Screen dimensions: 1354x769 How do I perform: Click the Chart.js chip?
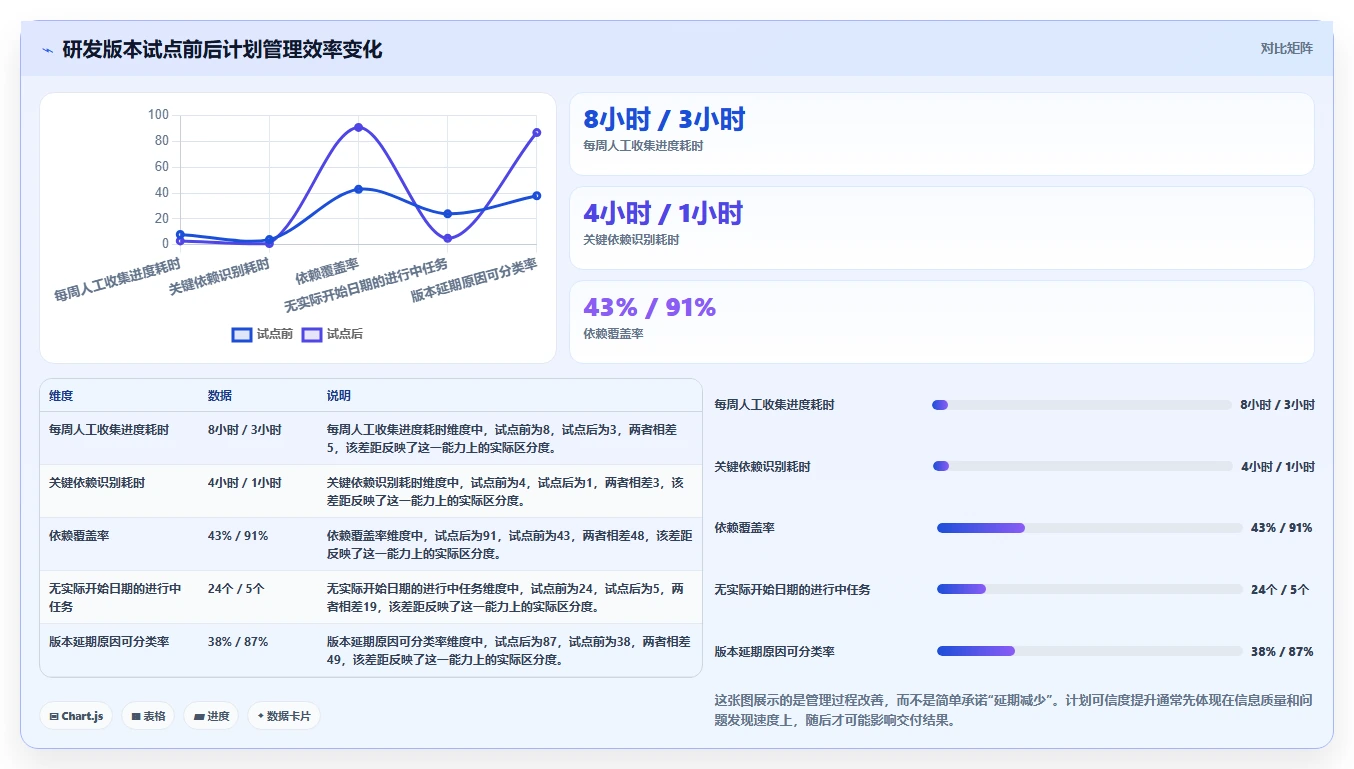click(76, 716)
